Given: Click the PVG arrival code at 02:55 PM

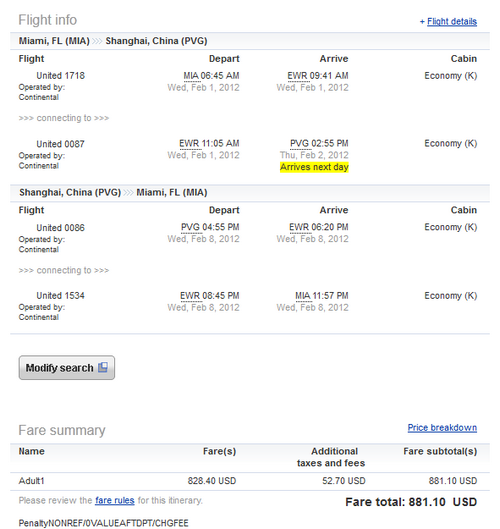Looking at the screenshot, I should (299, 144).
